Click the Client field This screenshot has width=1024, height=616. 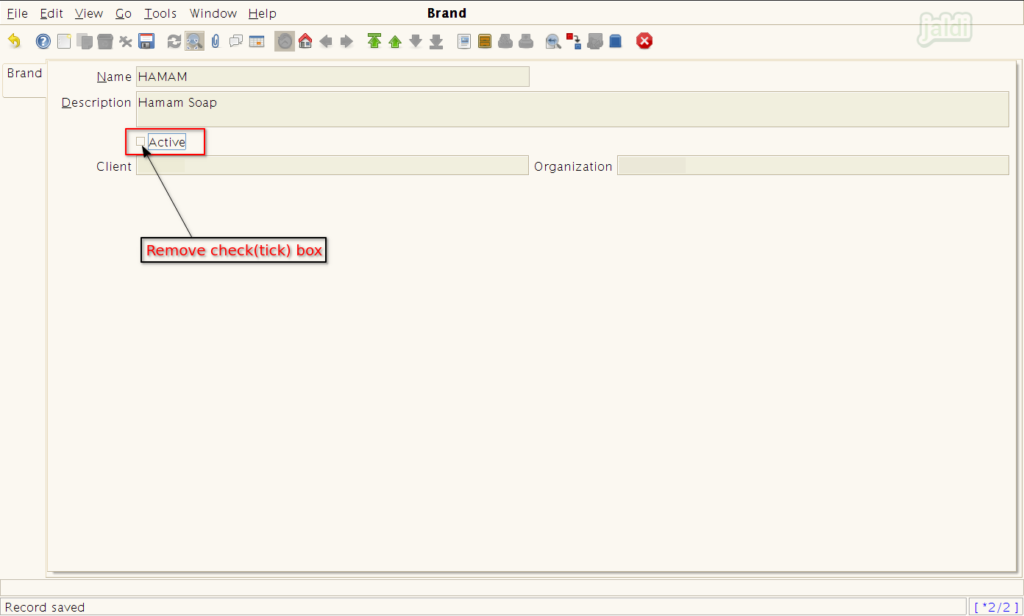(x=332, y=165)
